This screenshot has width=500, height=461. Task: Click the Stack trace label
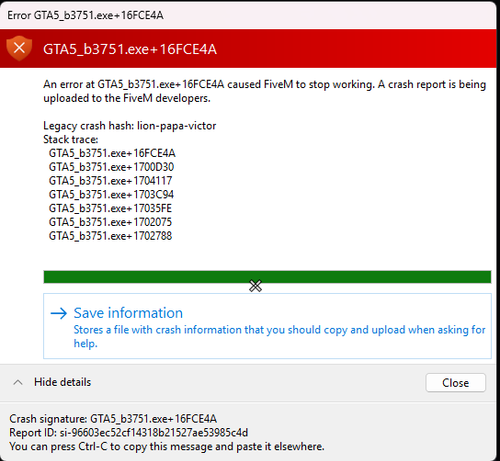(71, 139)
